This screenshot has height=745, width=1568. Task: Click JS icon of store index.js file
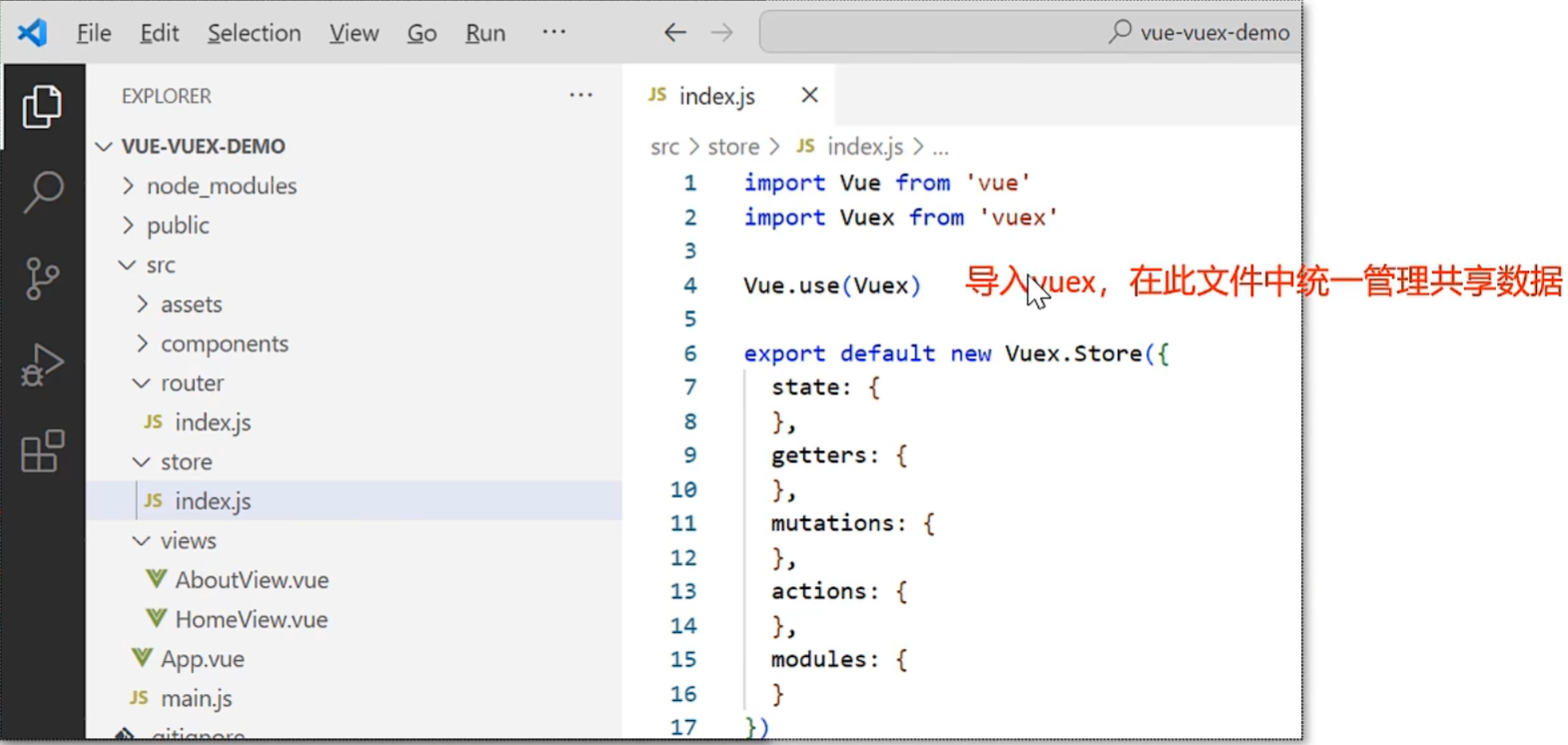tap(153, 500)
